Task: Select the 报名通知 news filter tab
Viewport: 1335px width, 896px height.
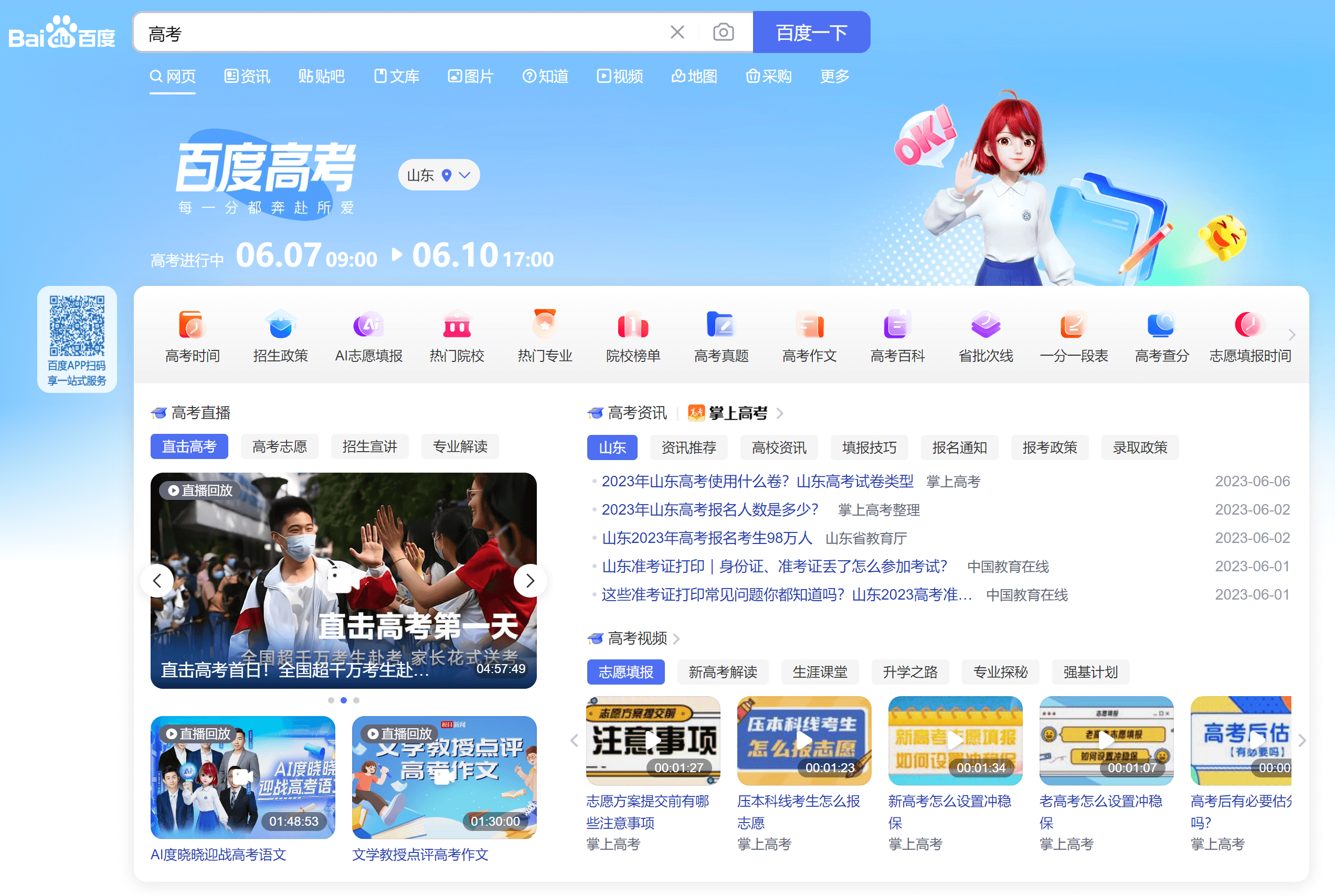Action: pos(959,447)
